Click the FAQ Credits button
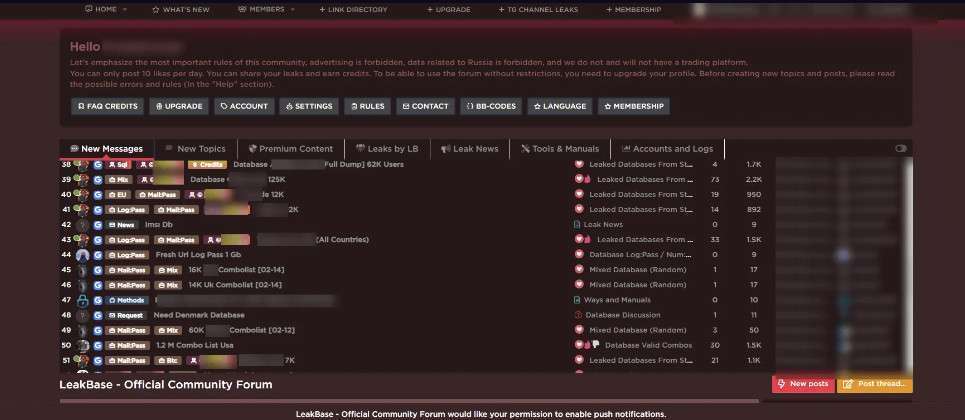965x420 pixels. 107,106
